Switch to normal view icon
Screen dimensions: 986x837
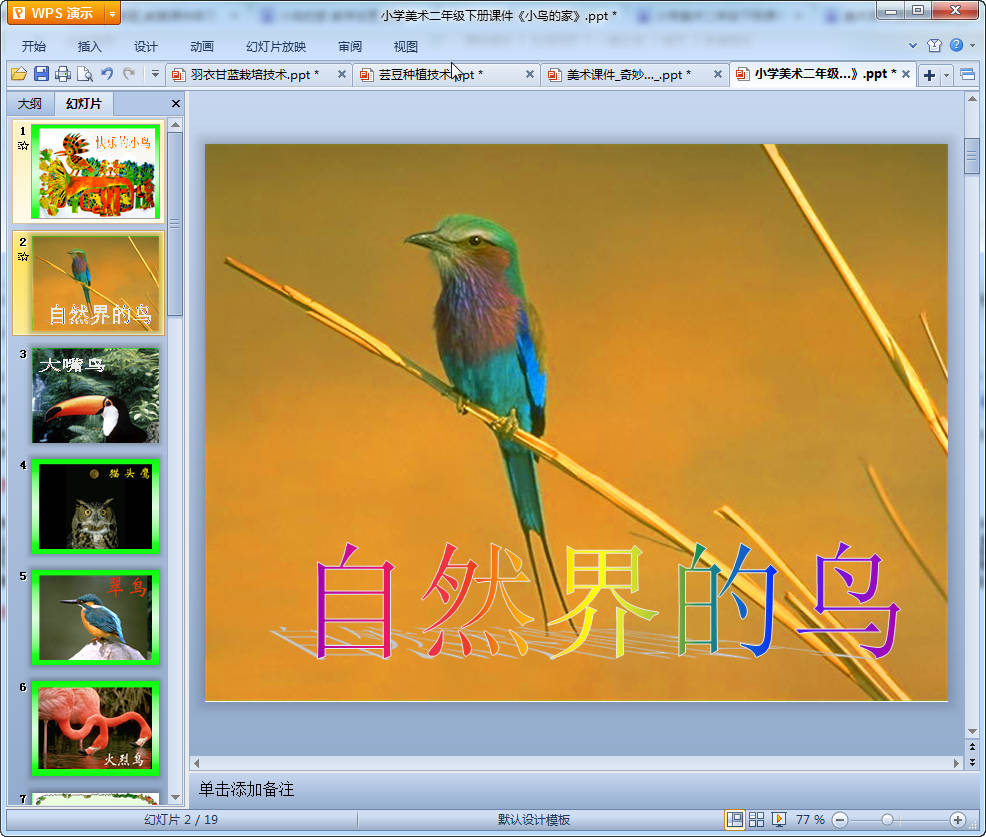pyautogui.click(x=734, y=819)
